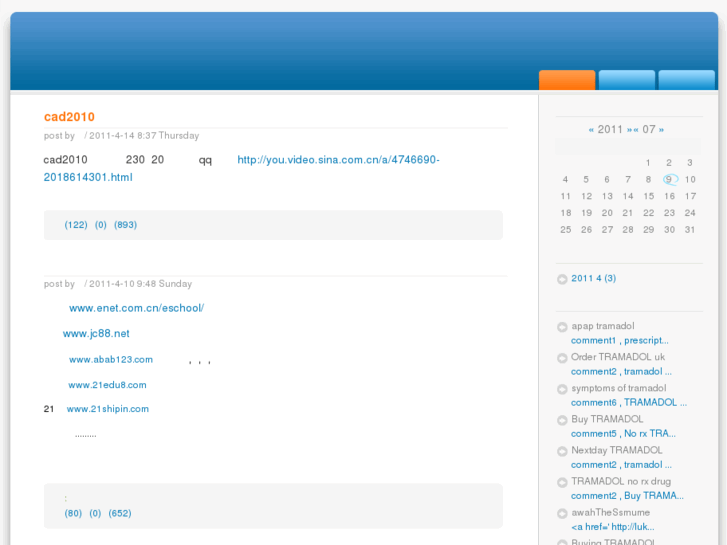
Task: Select calendar day 1
Action: coord(648,163)
